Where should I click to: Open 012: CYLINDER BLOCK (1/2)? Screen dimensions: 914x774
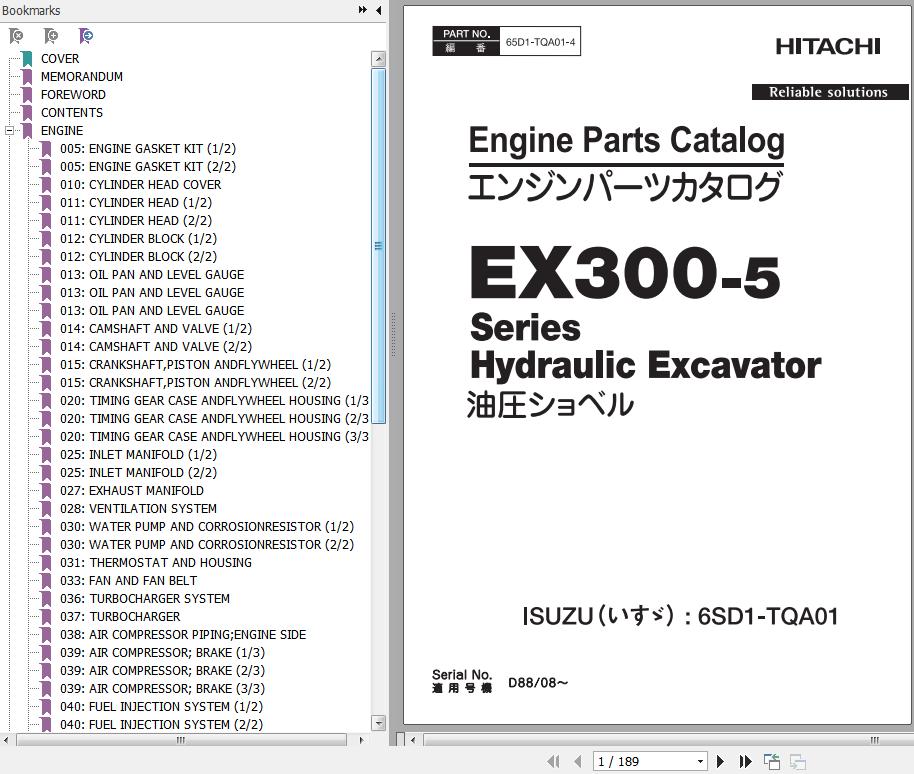click(138, 240)
